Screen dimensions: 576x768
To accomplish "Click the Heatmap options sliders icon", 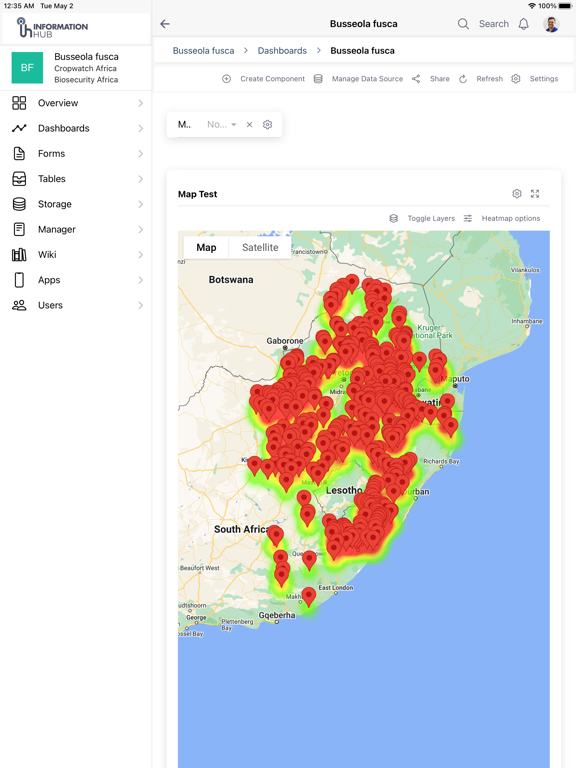I will click(x=468, y=218).
